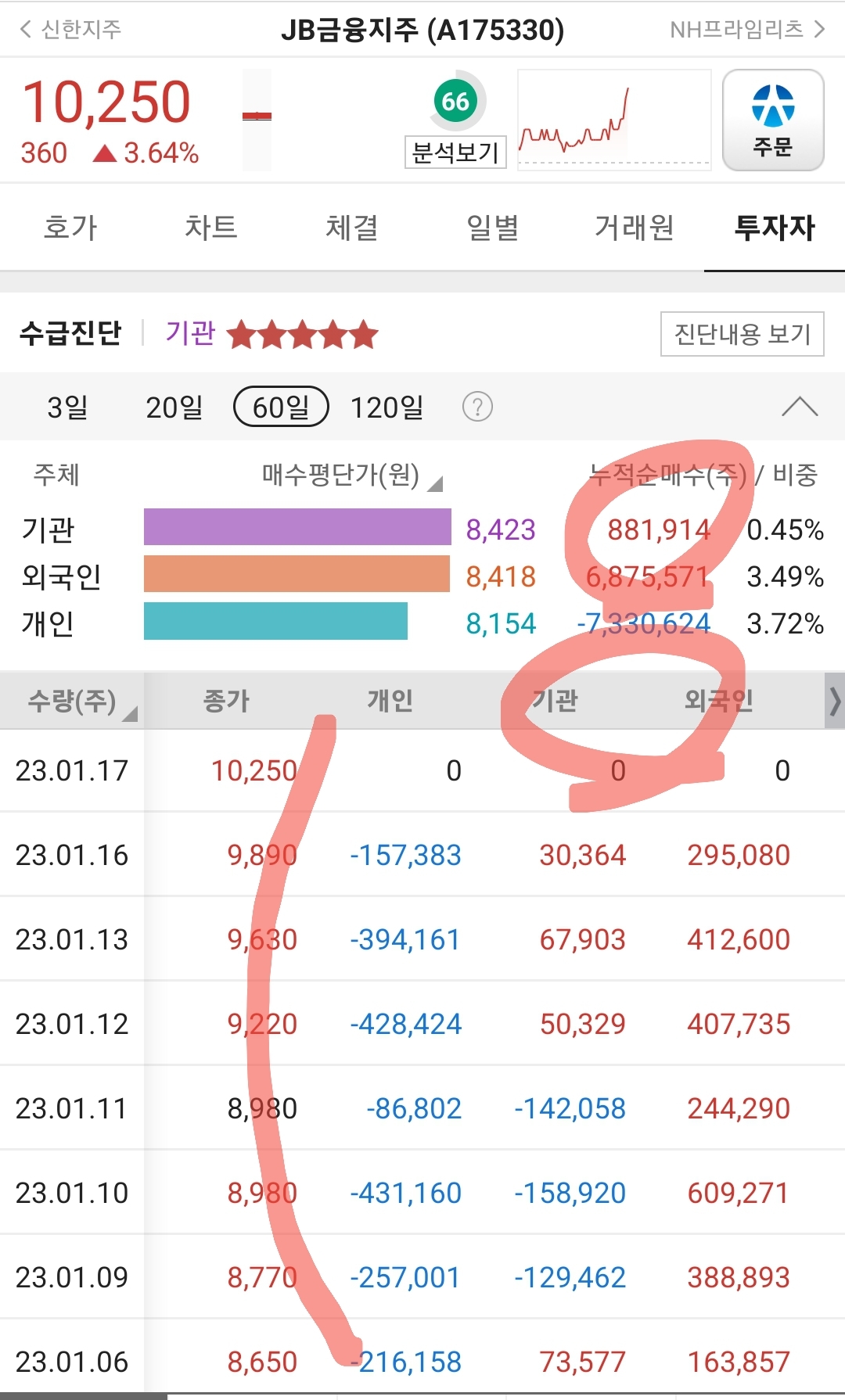Switch to 차트 tab
The image size is (845, 1400).
coord(211,228)
